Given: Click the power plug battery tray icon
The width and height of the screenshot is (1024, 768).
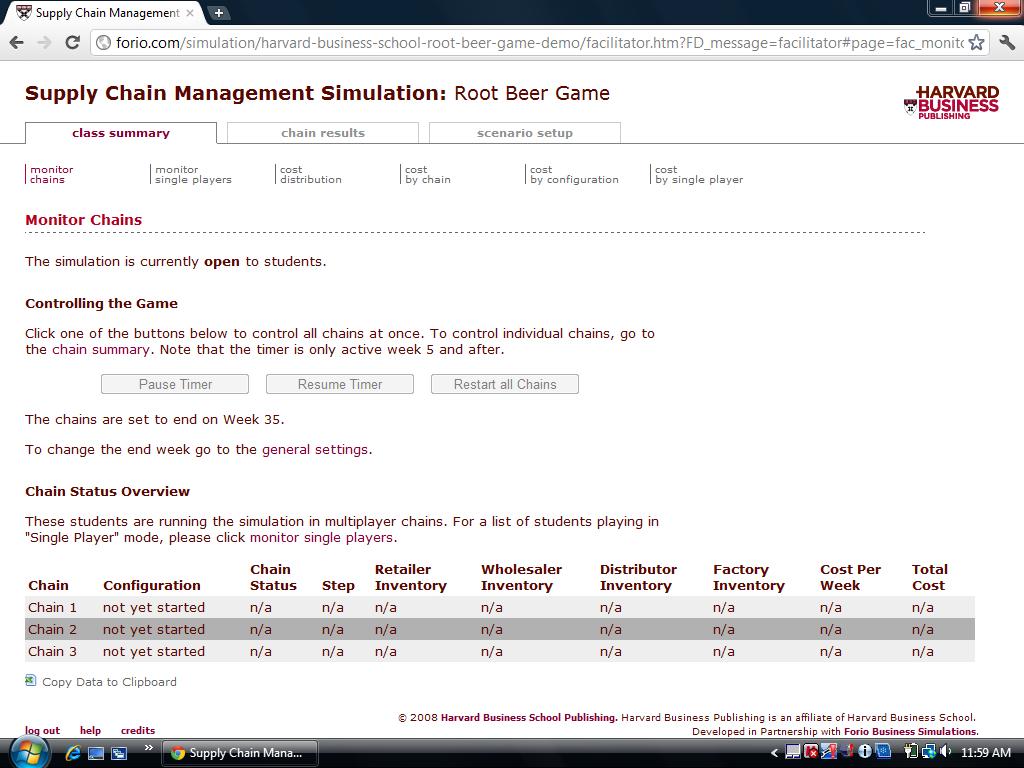Looking at the screenshot, I should (x=911, y=752).
